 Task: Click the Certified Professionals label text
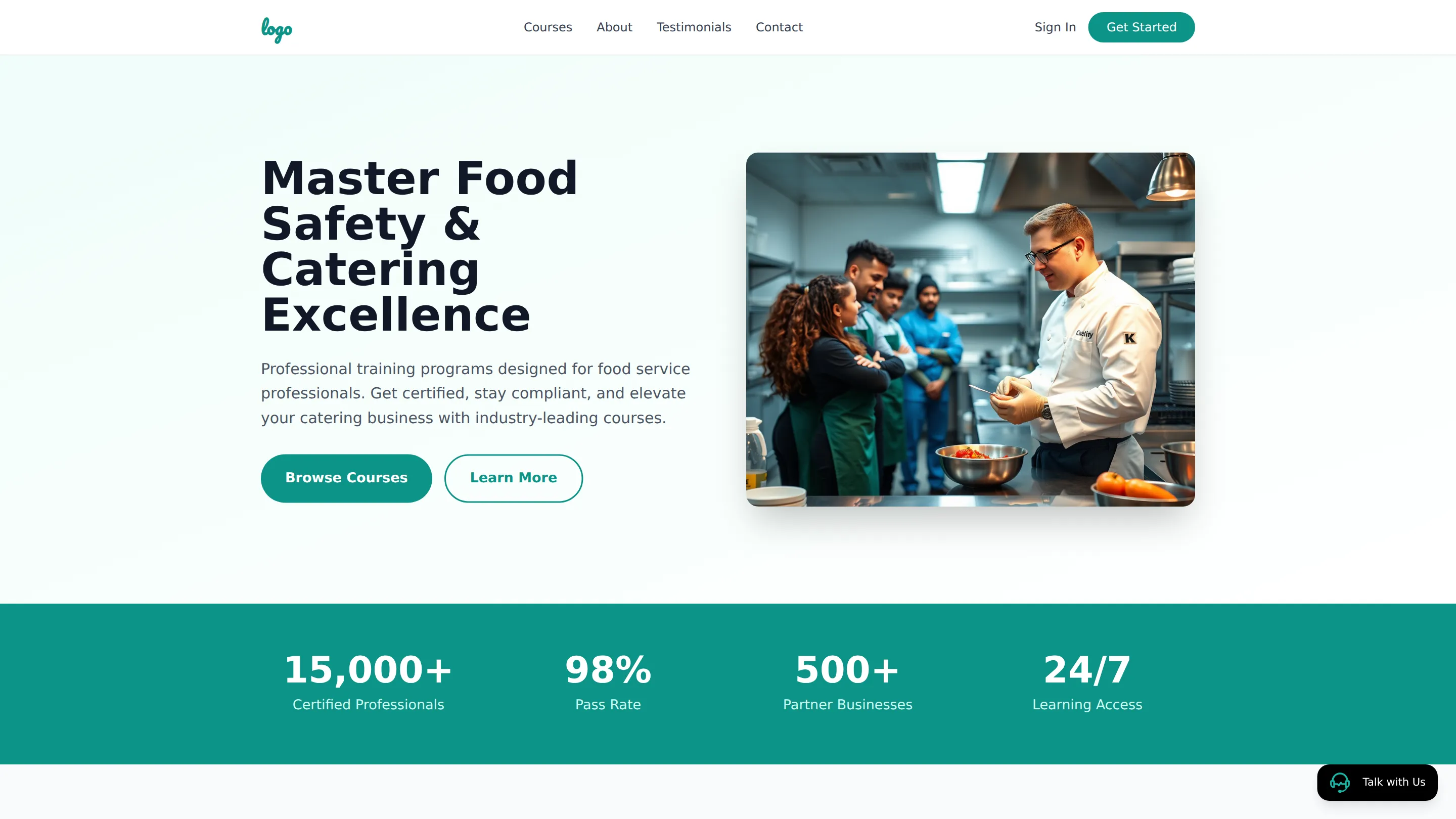coord(369,705)
